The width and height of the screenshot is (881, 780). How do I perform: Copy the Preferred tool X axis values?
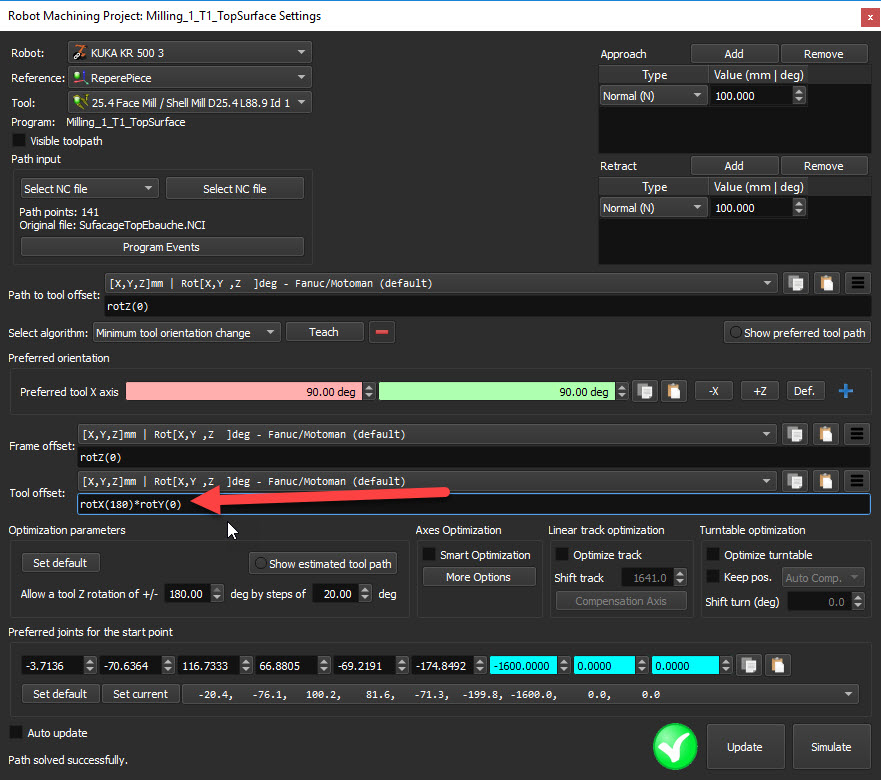[x=645, y=391]
